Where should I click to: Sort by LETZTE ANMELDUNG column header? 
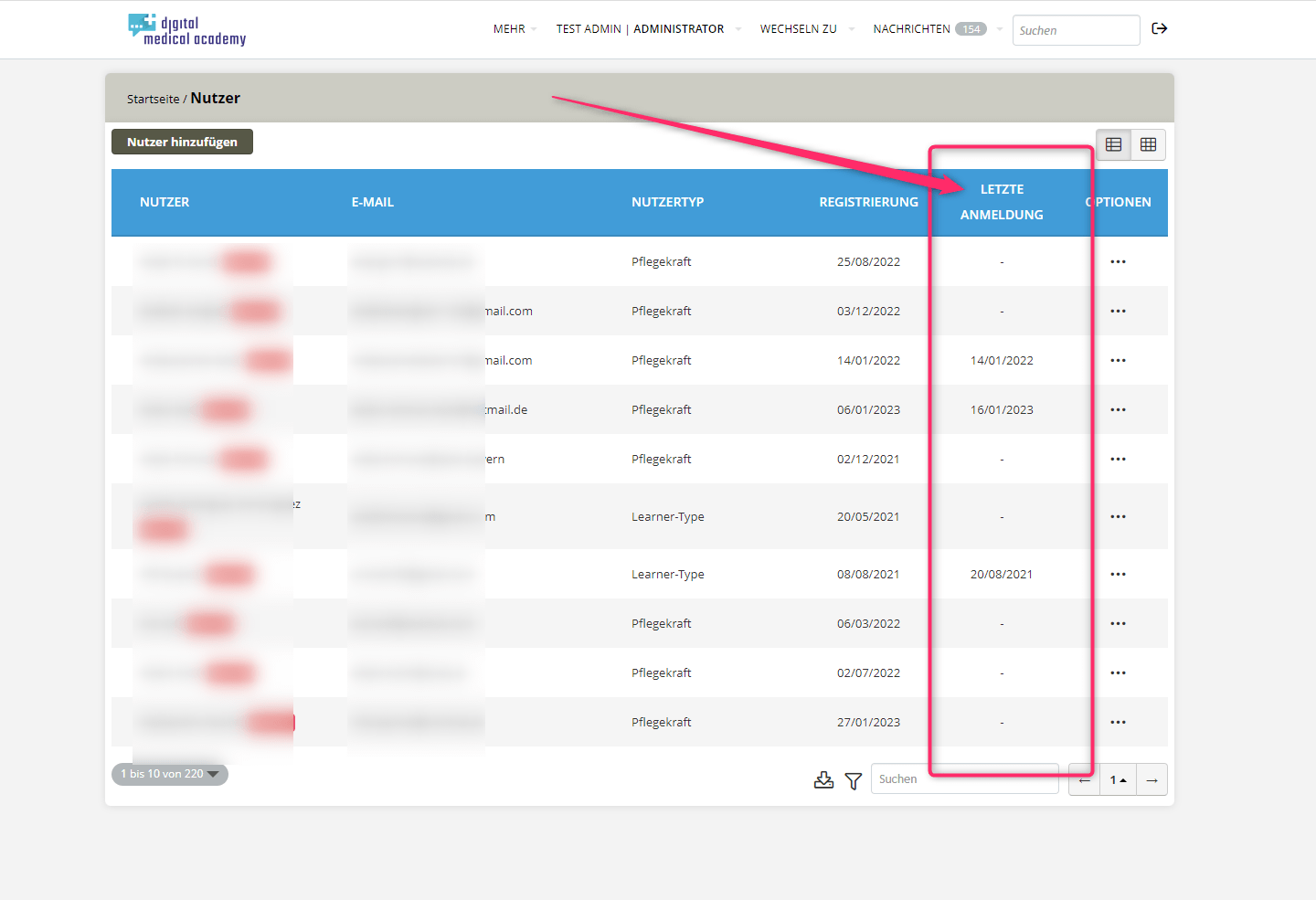1002,202
